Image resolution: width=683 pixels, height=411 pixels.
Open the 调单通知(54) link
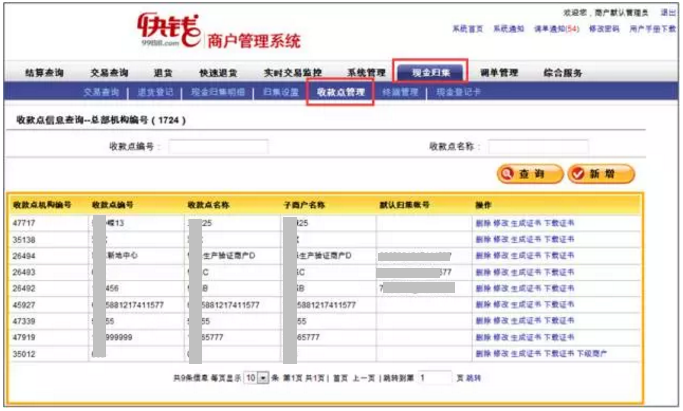[557, 29]
